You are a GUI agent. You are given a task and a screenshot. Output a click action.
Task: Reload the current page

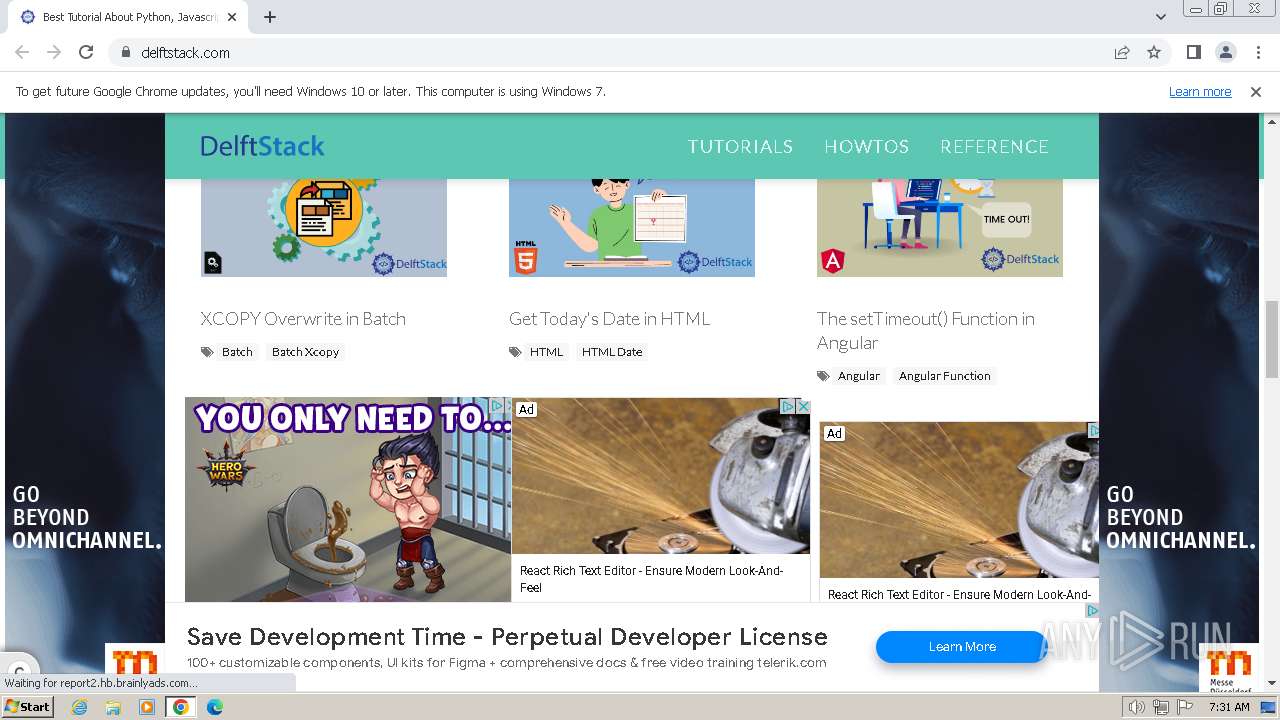[86, 52]
